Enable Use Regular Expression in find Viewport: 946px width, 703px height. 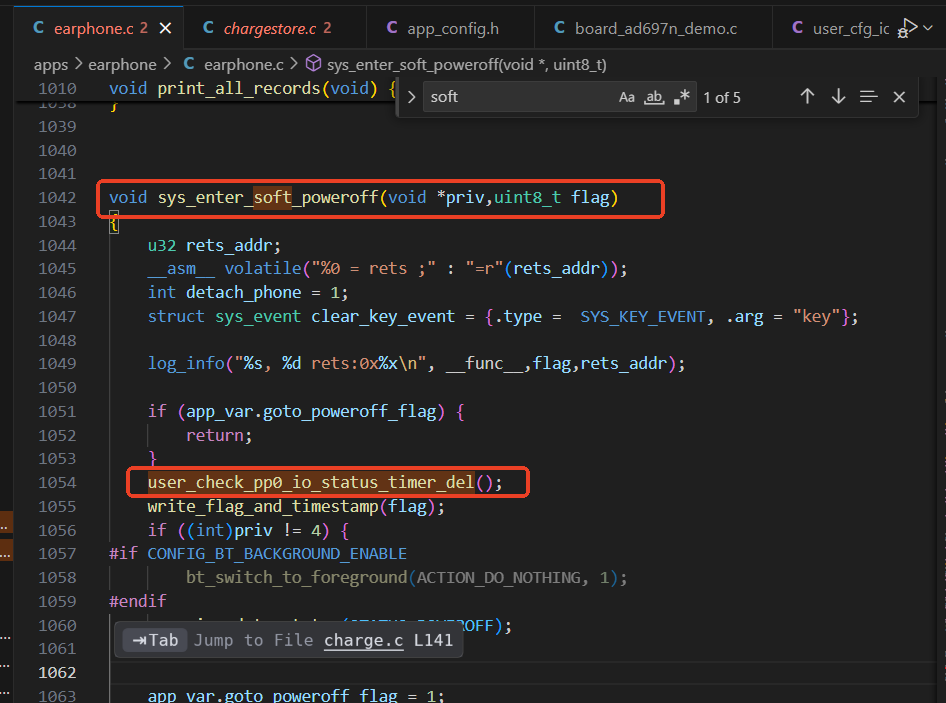[682, 97]
